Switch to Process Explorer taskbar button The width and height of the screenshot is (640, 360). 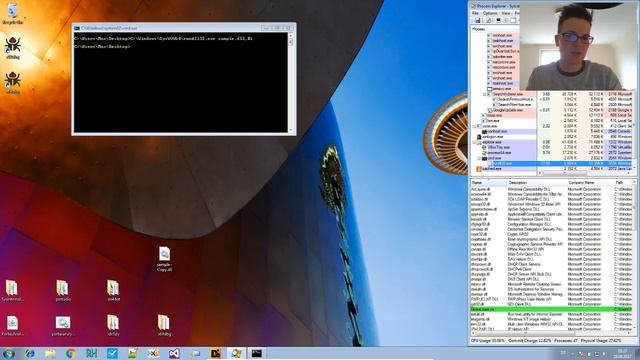[x=236, y=353]
